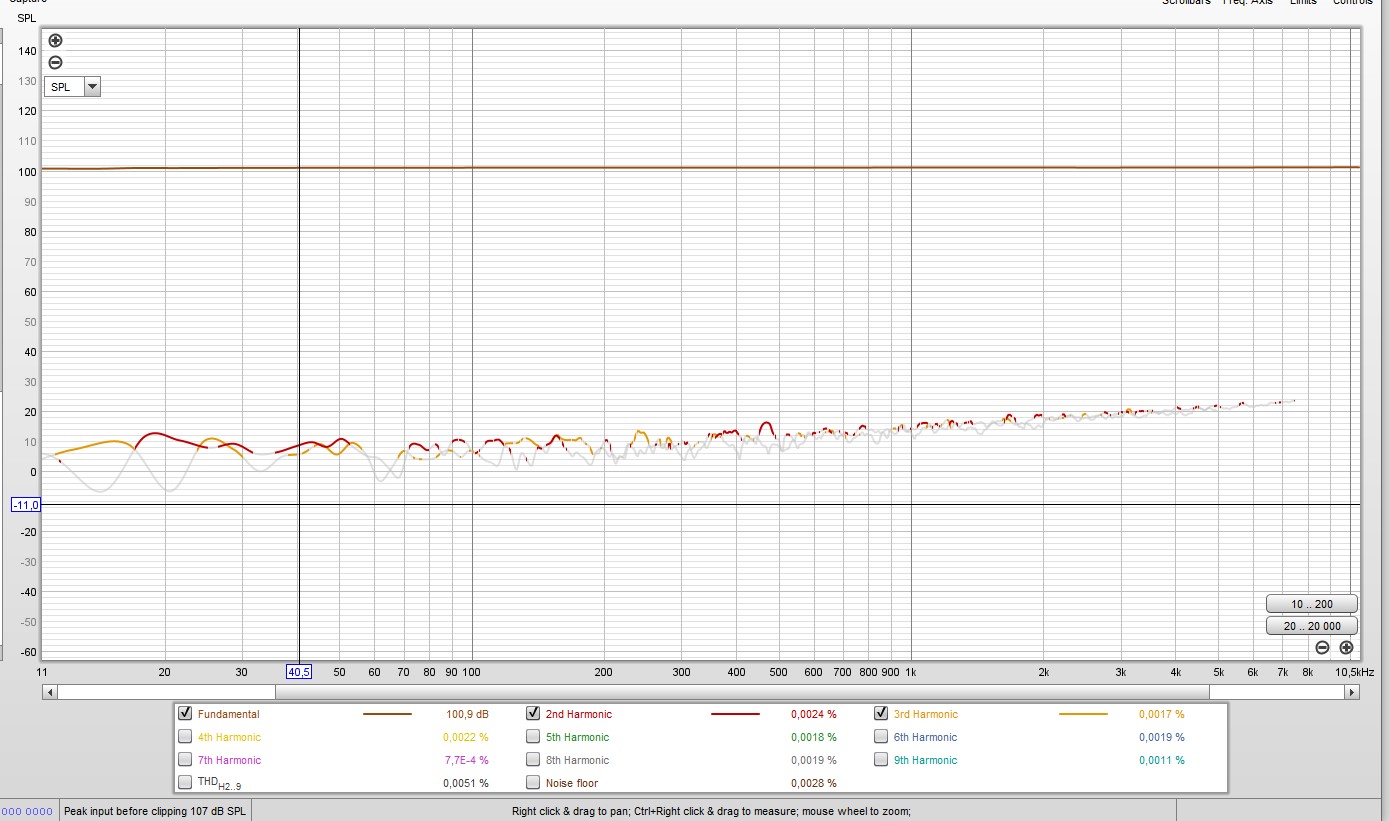Click the 3rd Harmonic orange line sample
This screenshot has height=821, width=1390.
[1083, 715]
